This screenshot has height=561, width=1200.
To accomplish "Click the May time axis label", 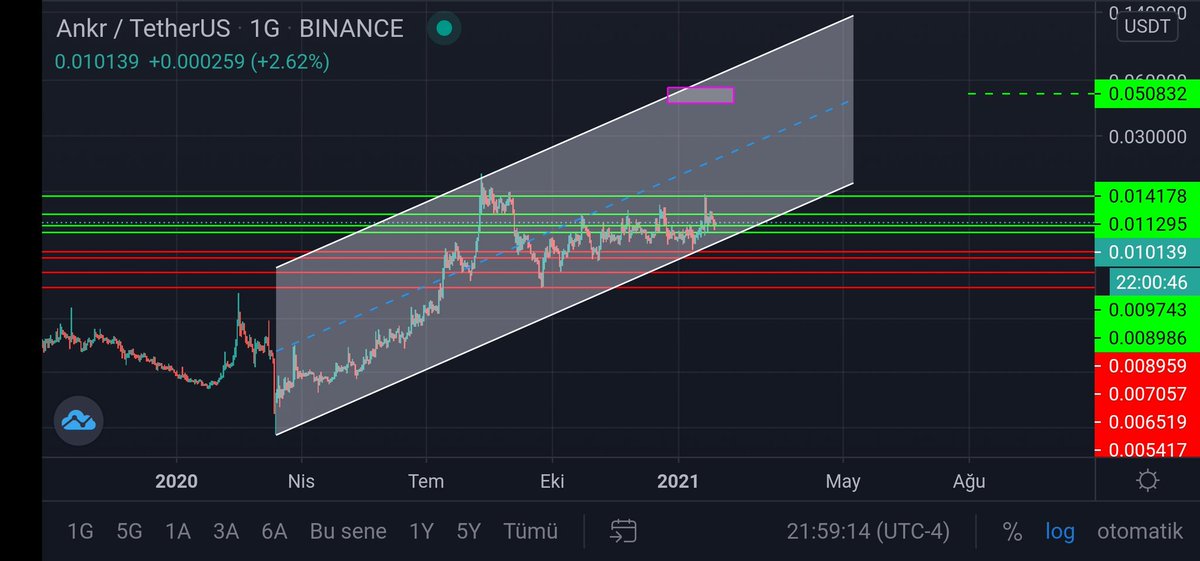I will (843, 481).
